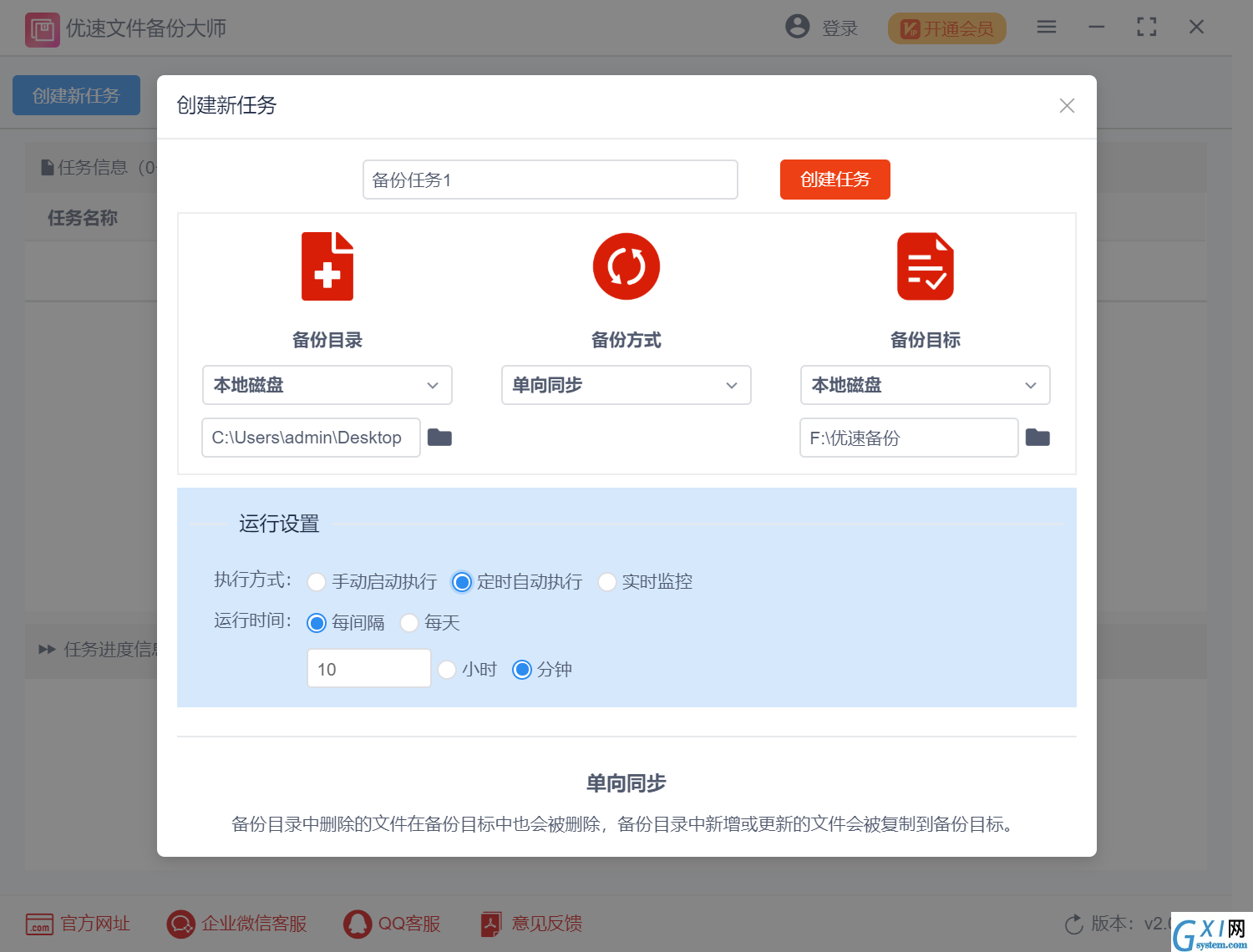Click the interval value field showing 10
This screenshot has width=1253, height=952.
[369, 668]
